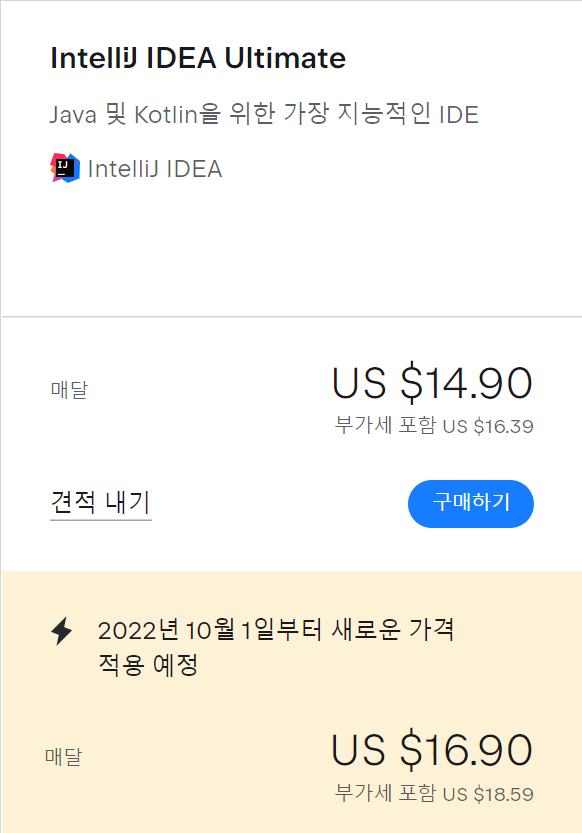The width and height of the screenshot is (582, 833).
Task: Click the US $18.59 tax-included amount
Action: click(x=488, y=794)
